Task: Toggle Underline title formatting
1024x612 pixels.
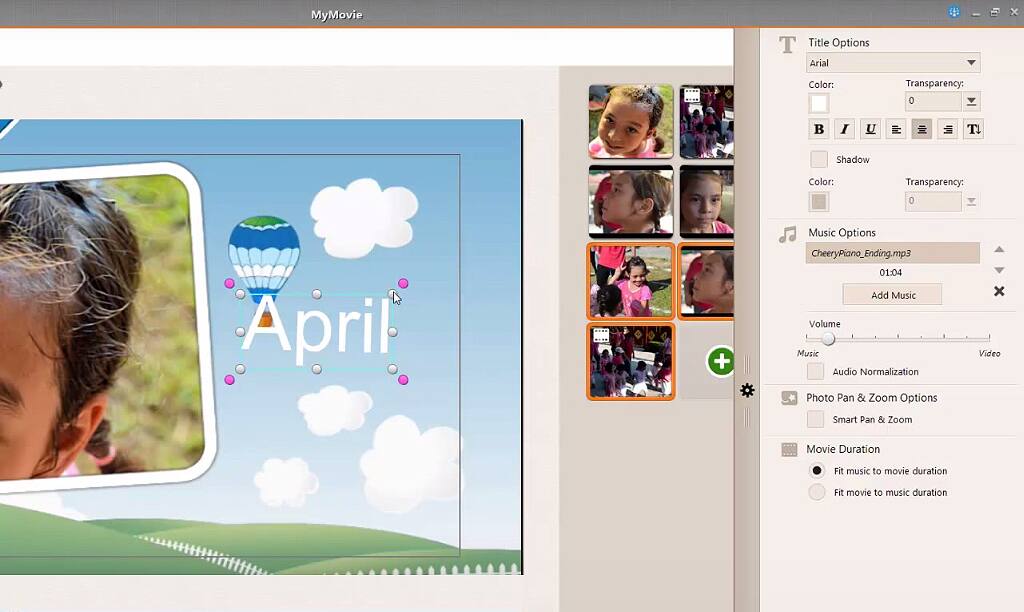Action: [870, 129]
